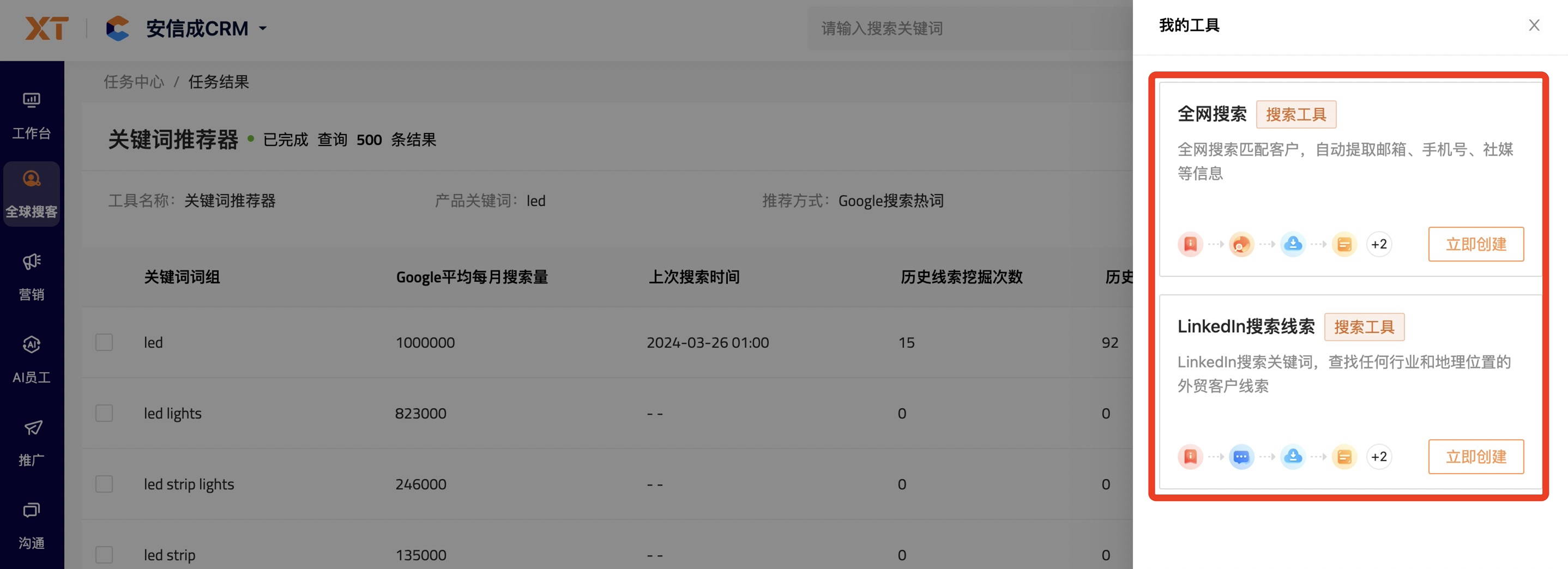Click 关键词词组 column header
Screen dimensions: 1568x569
182,277
